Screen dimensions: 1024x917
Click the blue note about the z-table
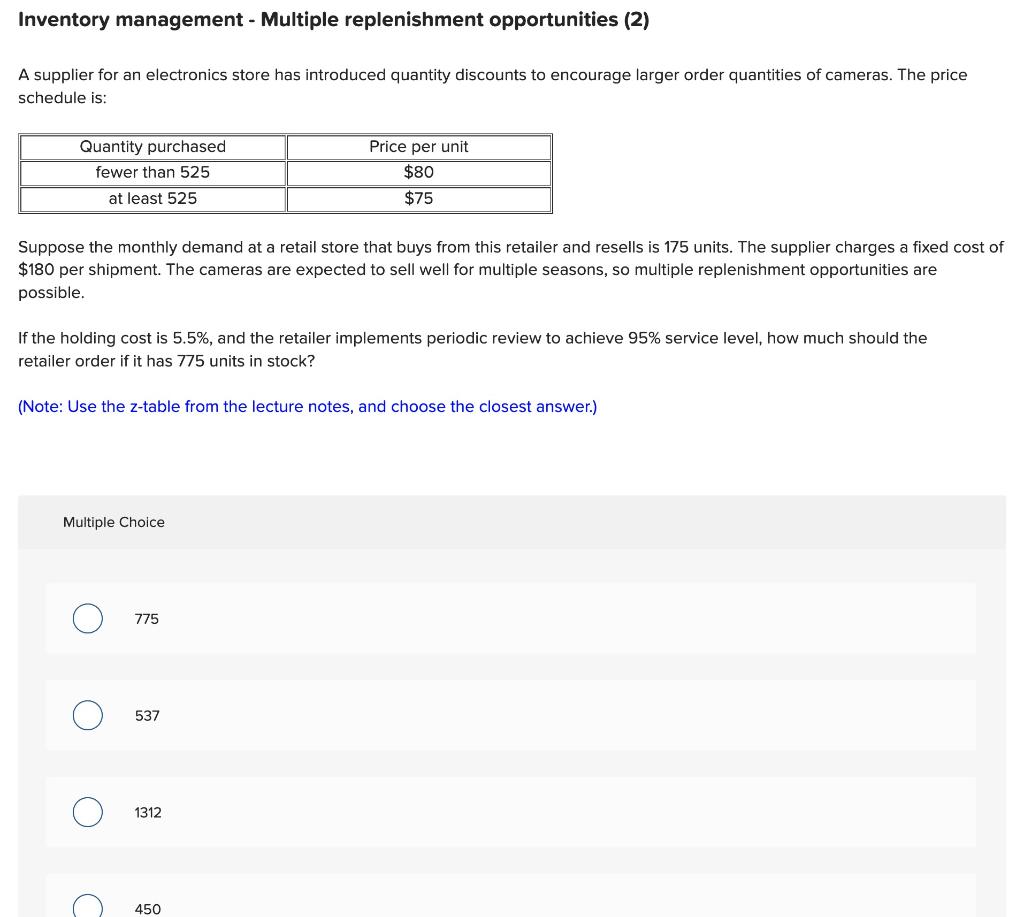(307, 406)
